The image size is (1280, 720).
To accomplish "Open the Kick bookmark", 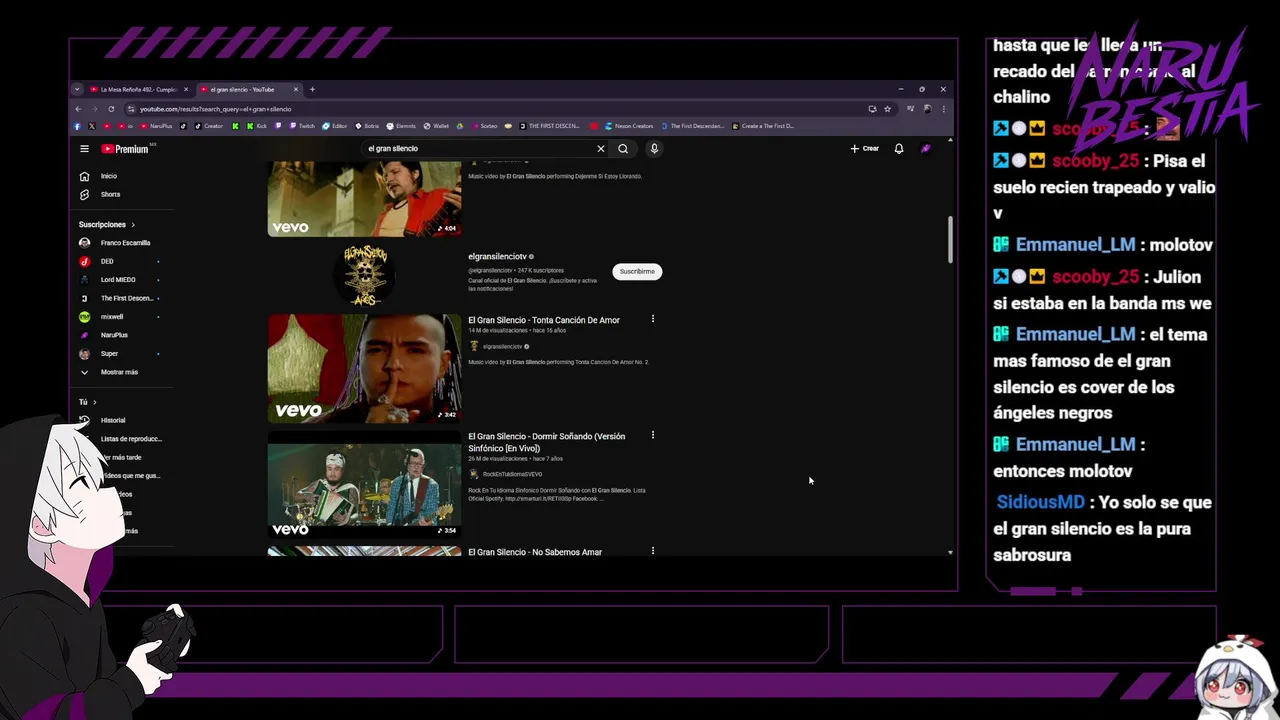I will [257, 126].
